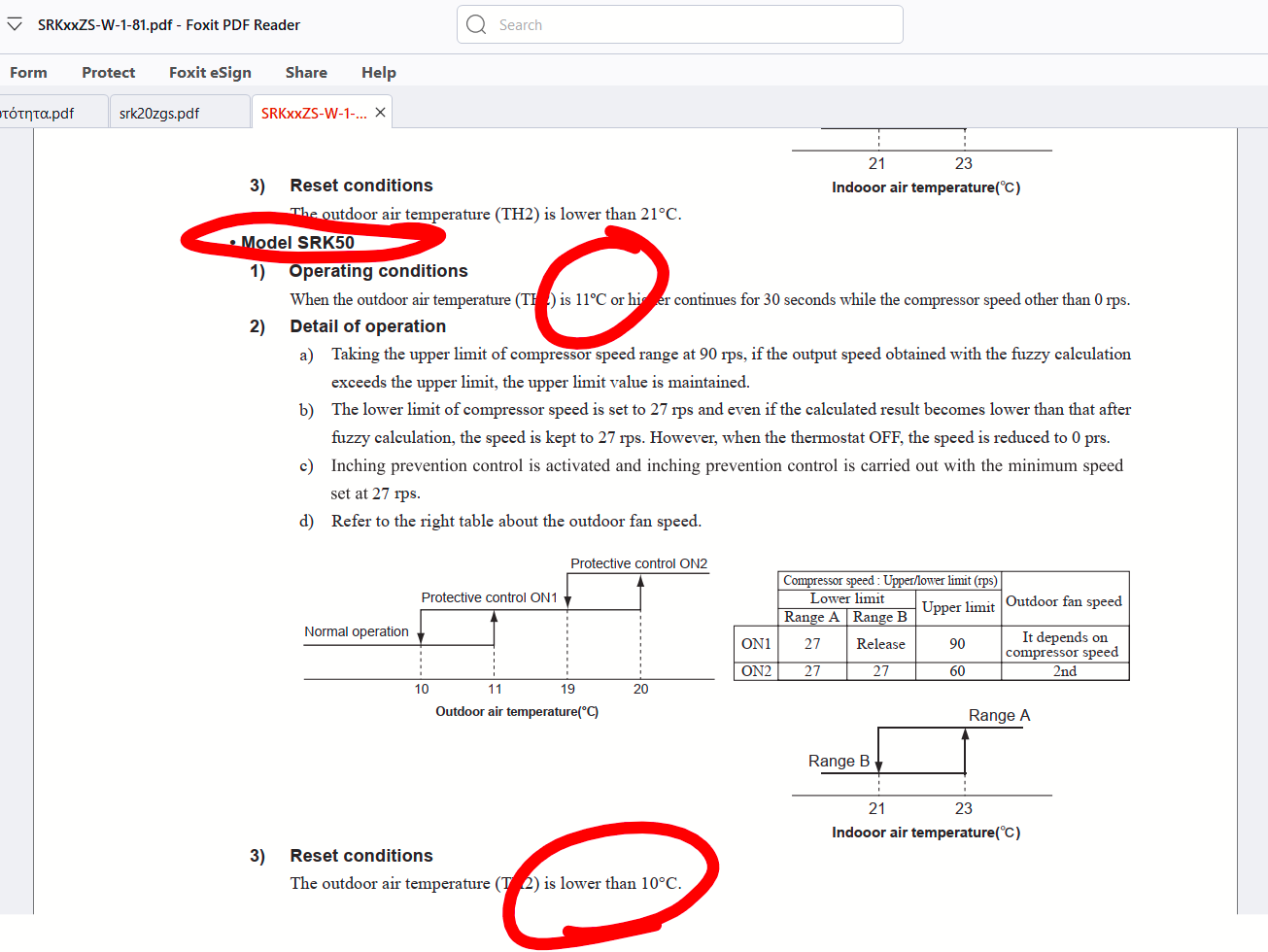This screenshot has width=1268, height=952.
Task: Click 'Range A' label in the lower indoor diagram
Action: click(999, 716)
